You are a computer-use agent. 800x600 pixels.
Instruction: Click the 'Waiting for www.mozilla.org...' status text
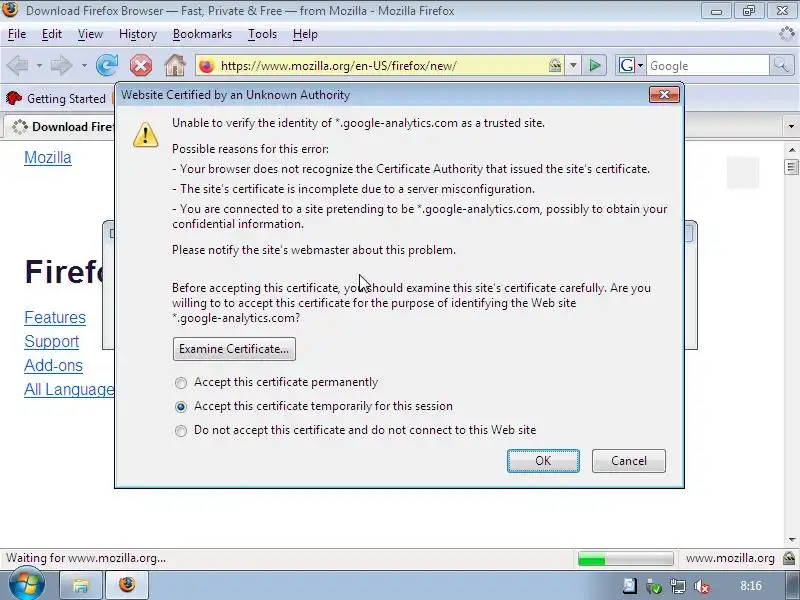click(x=86, y=558)
